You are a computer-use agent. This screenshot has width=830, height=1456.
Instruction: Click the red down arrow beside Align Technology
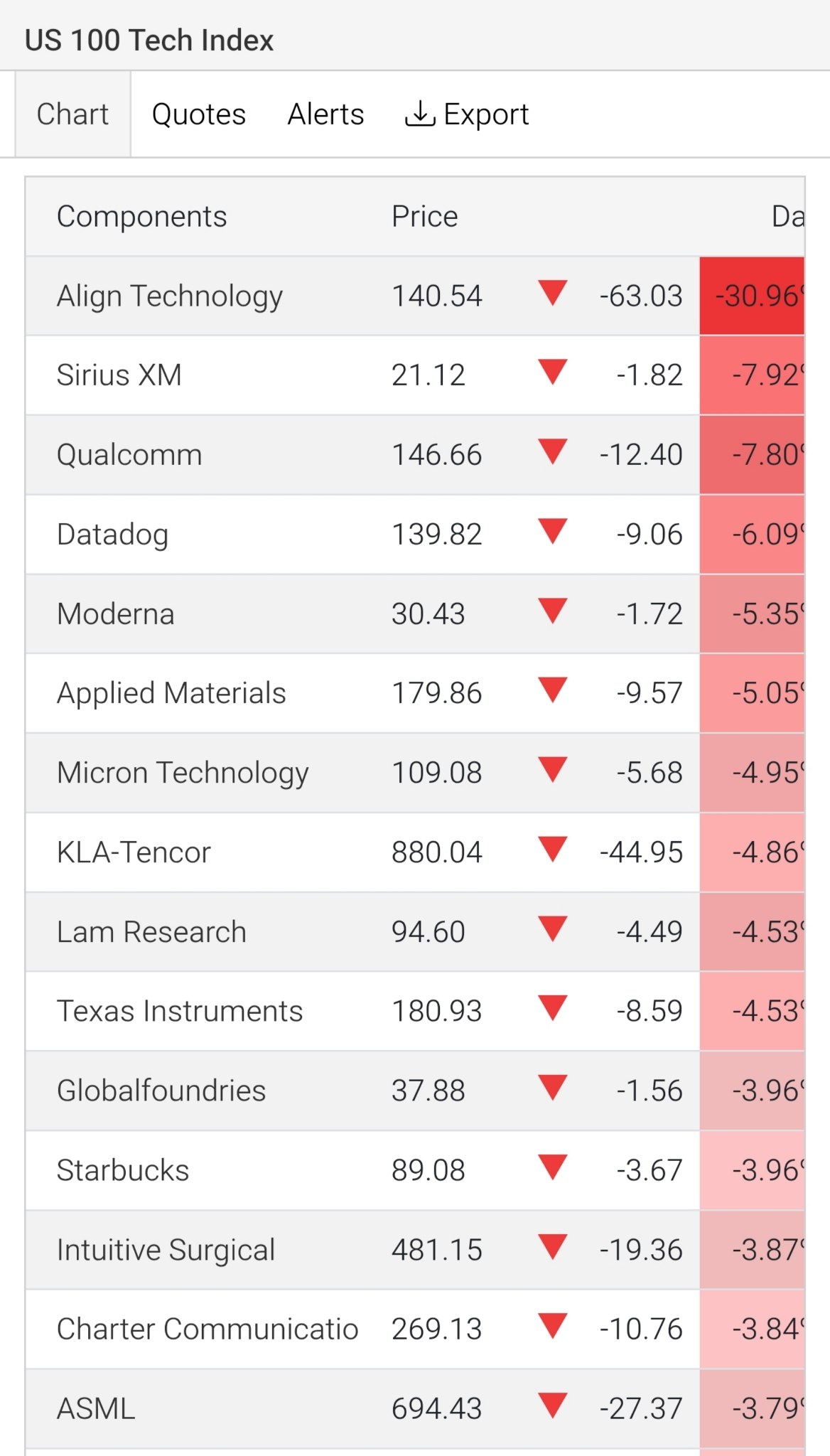[552, 293]
